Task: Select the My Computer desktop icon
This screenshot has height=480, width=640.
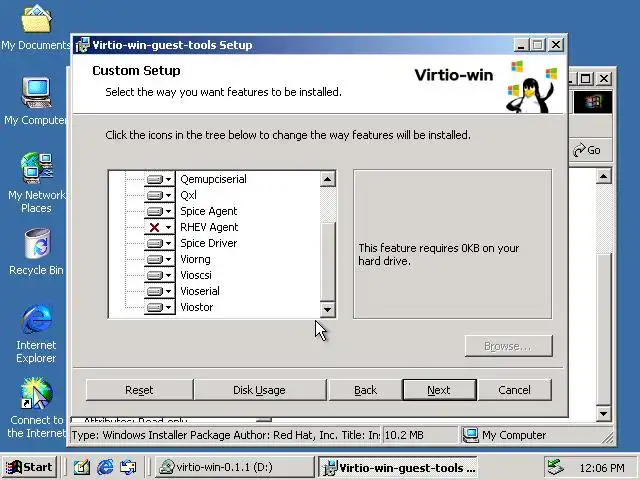Action: pos(36,102)
